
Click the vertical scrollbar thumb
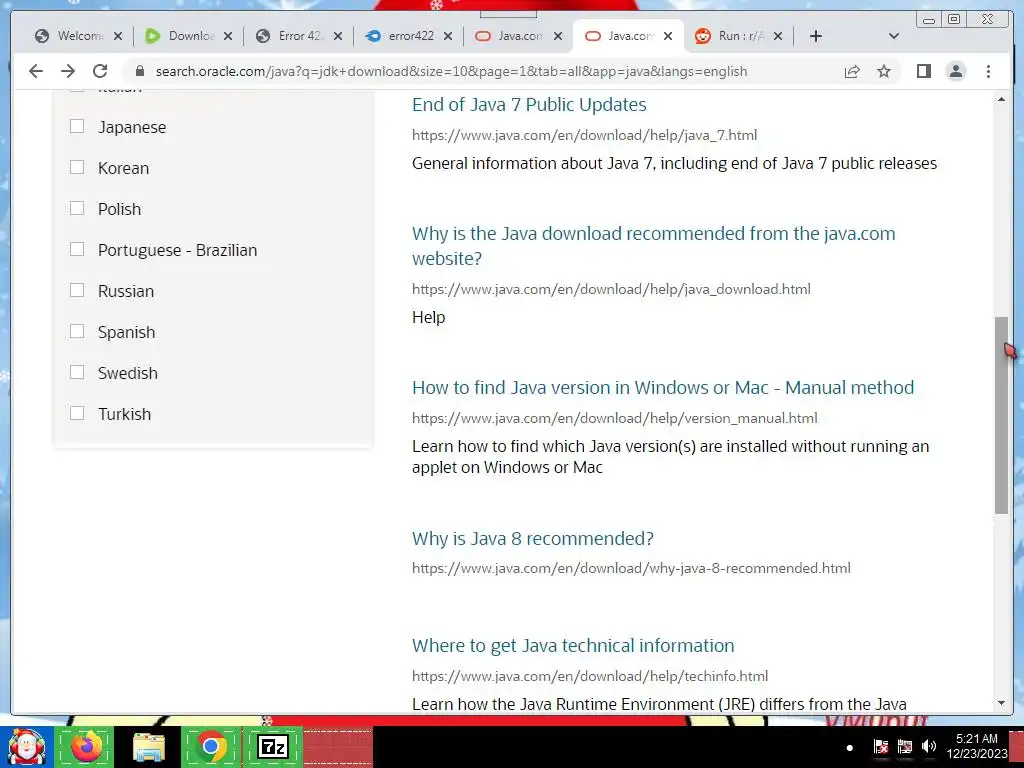(1001, 415)
